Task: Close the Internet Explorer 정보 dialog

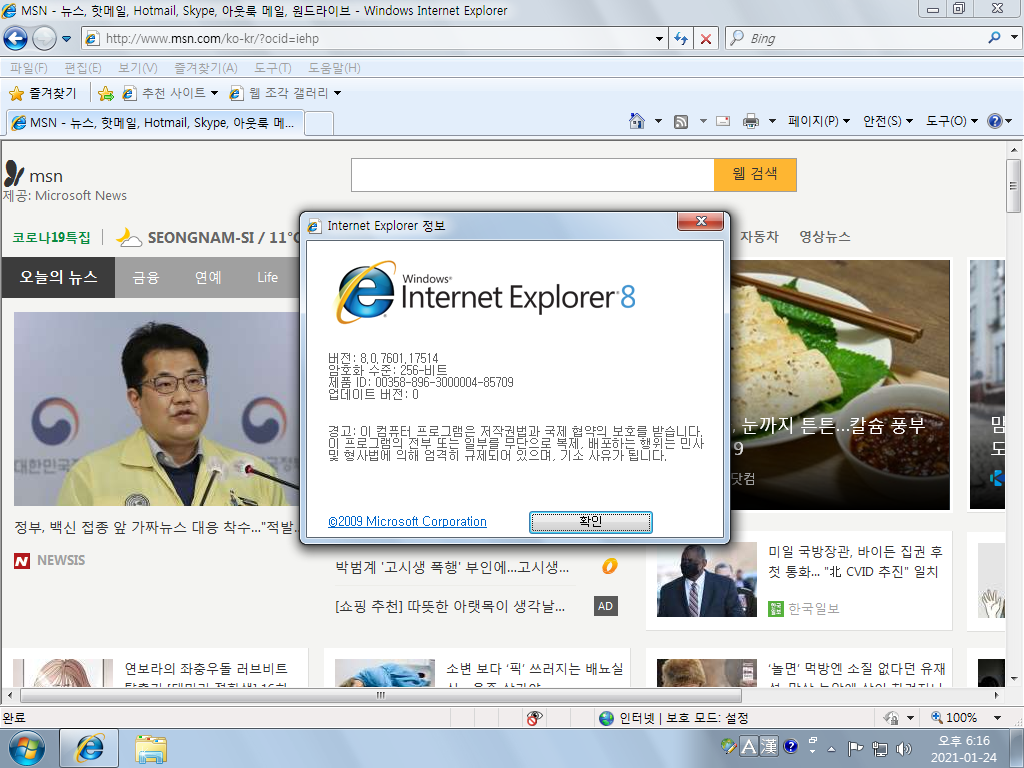Action: point(700,221)
